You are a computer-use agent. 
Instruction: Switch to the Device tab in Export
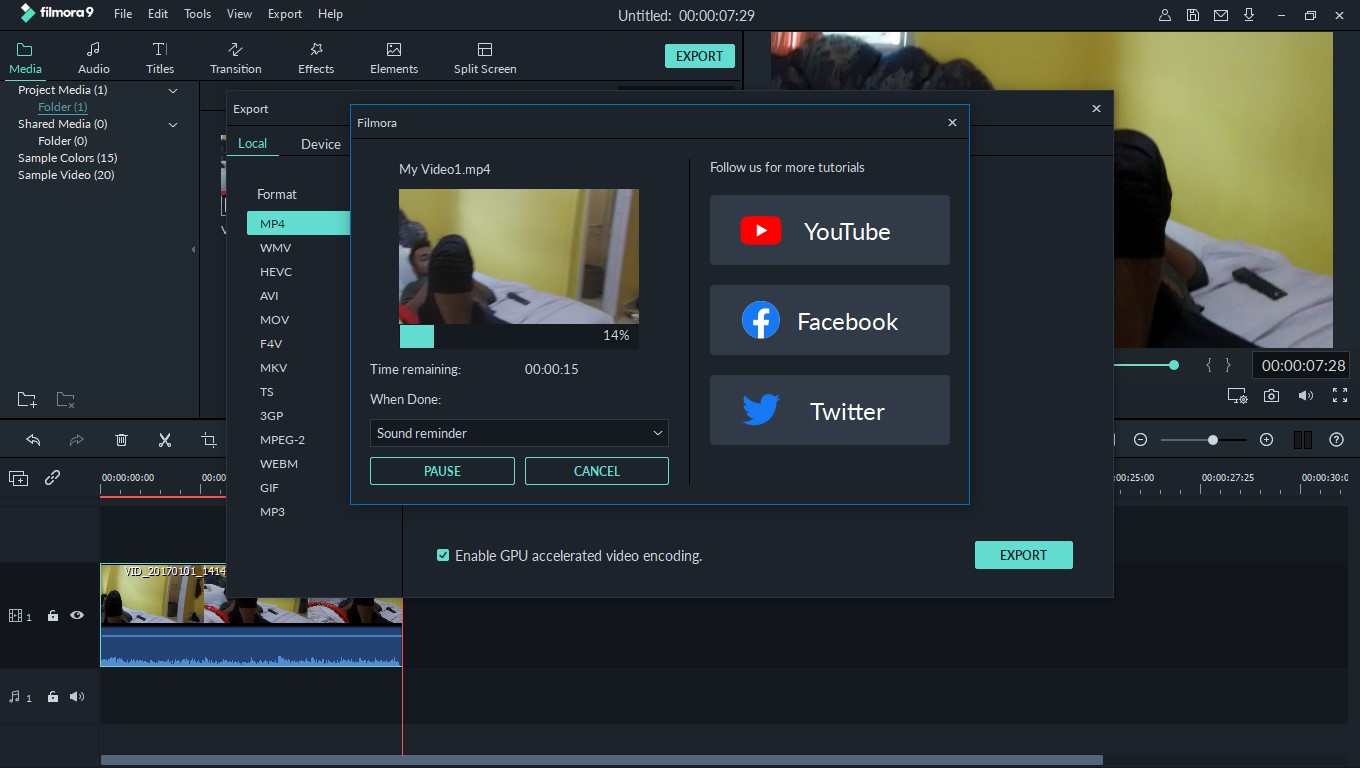[321, 144]
